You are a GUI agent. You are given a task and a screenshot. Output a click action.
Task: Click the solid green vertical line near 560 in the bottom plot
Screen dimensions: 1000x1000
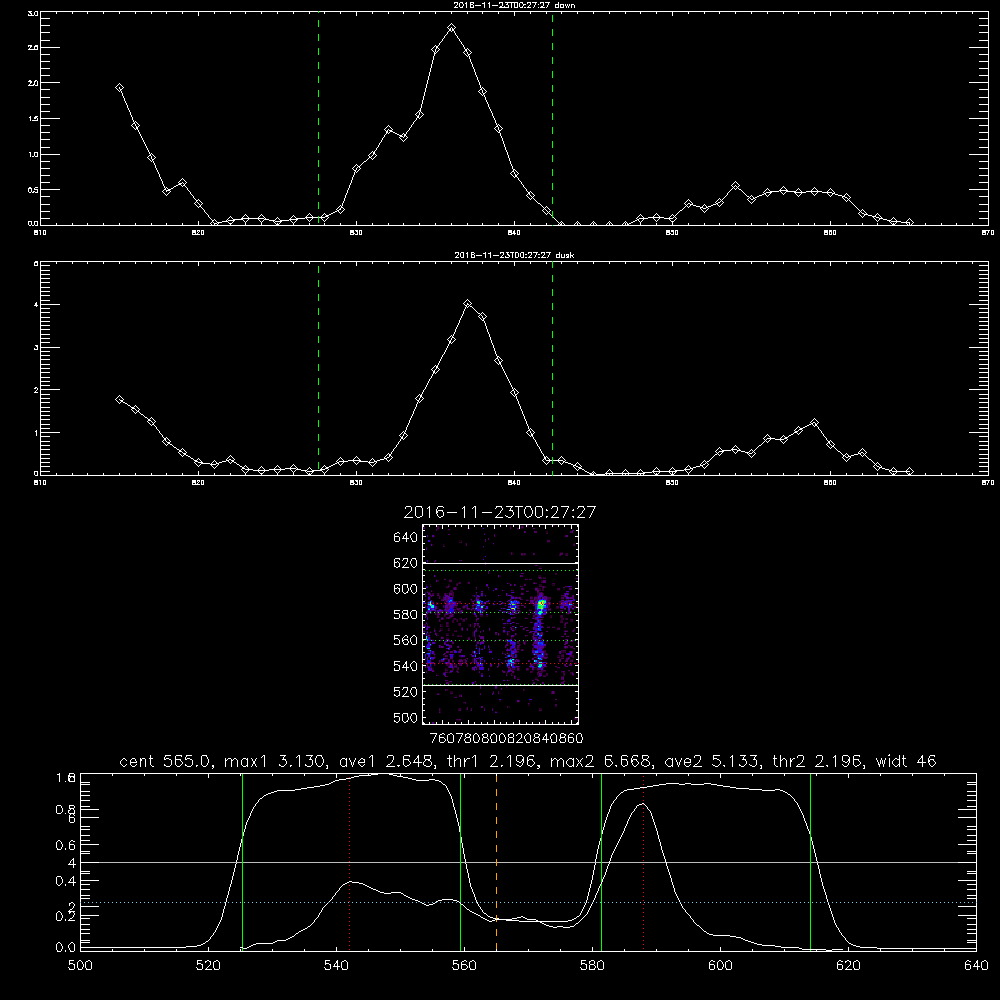460,862
